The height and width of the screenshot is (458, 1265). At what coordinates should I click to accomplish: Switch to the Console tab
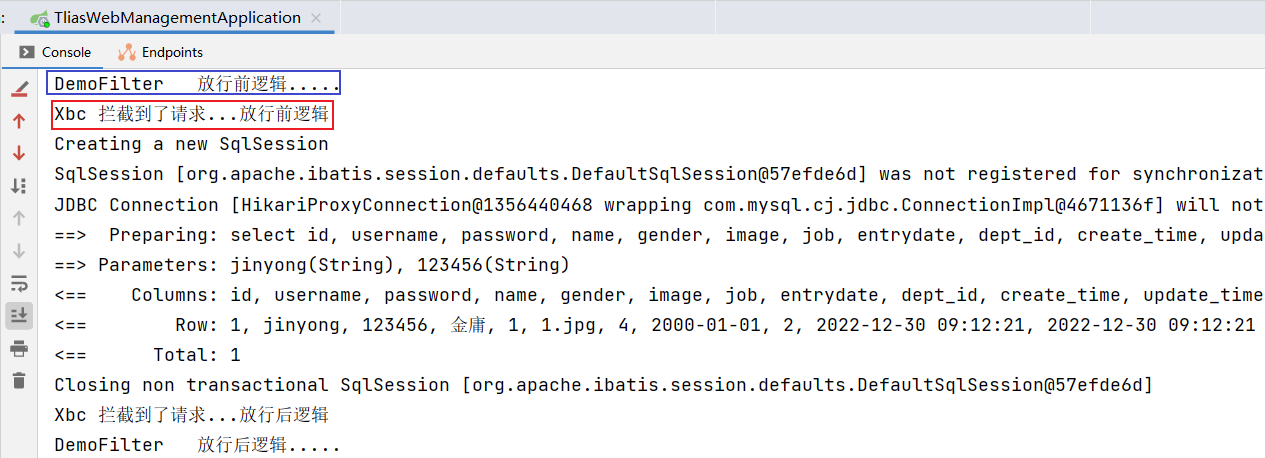coord(55,52)
